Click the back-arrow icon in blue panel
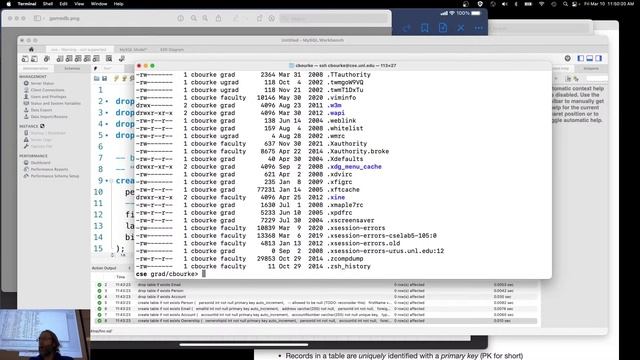Screen dimensions: 640x360 coord(407,28)
